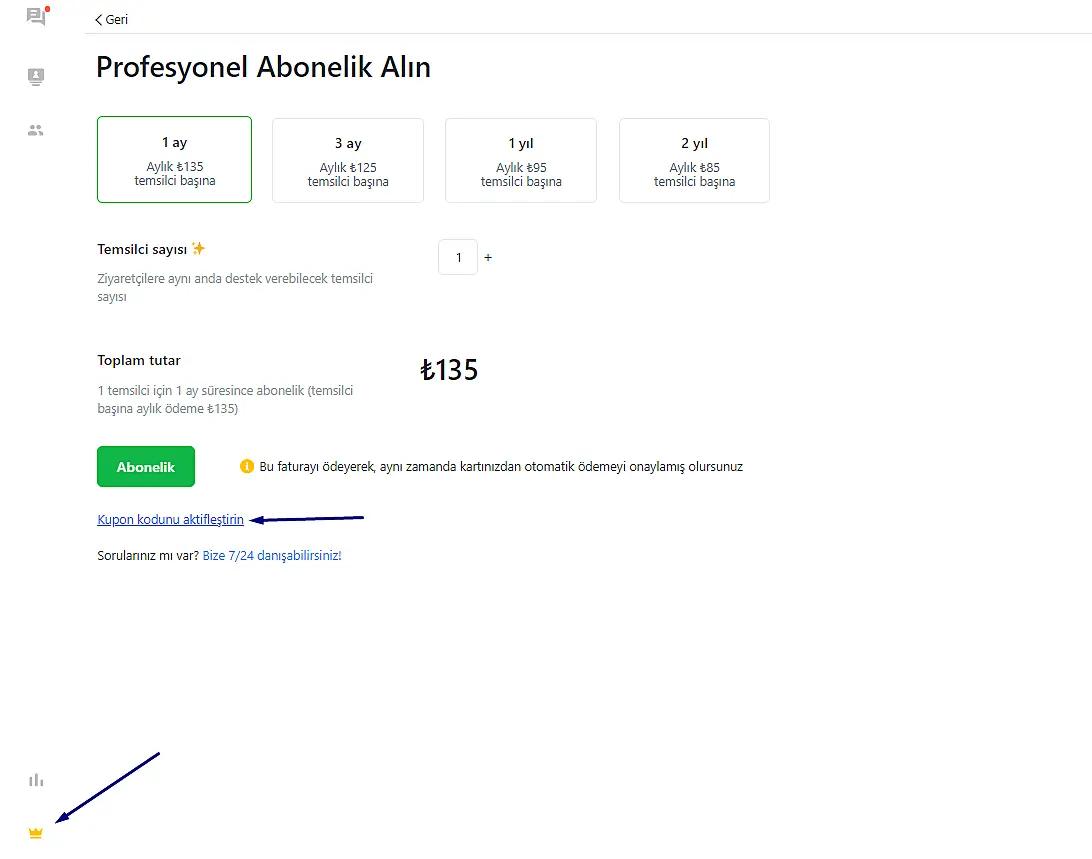Click the yellow info icon beside Abonelik
Viewport: 1092px width, 859px height.
[x=247, y=466]
